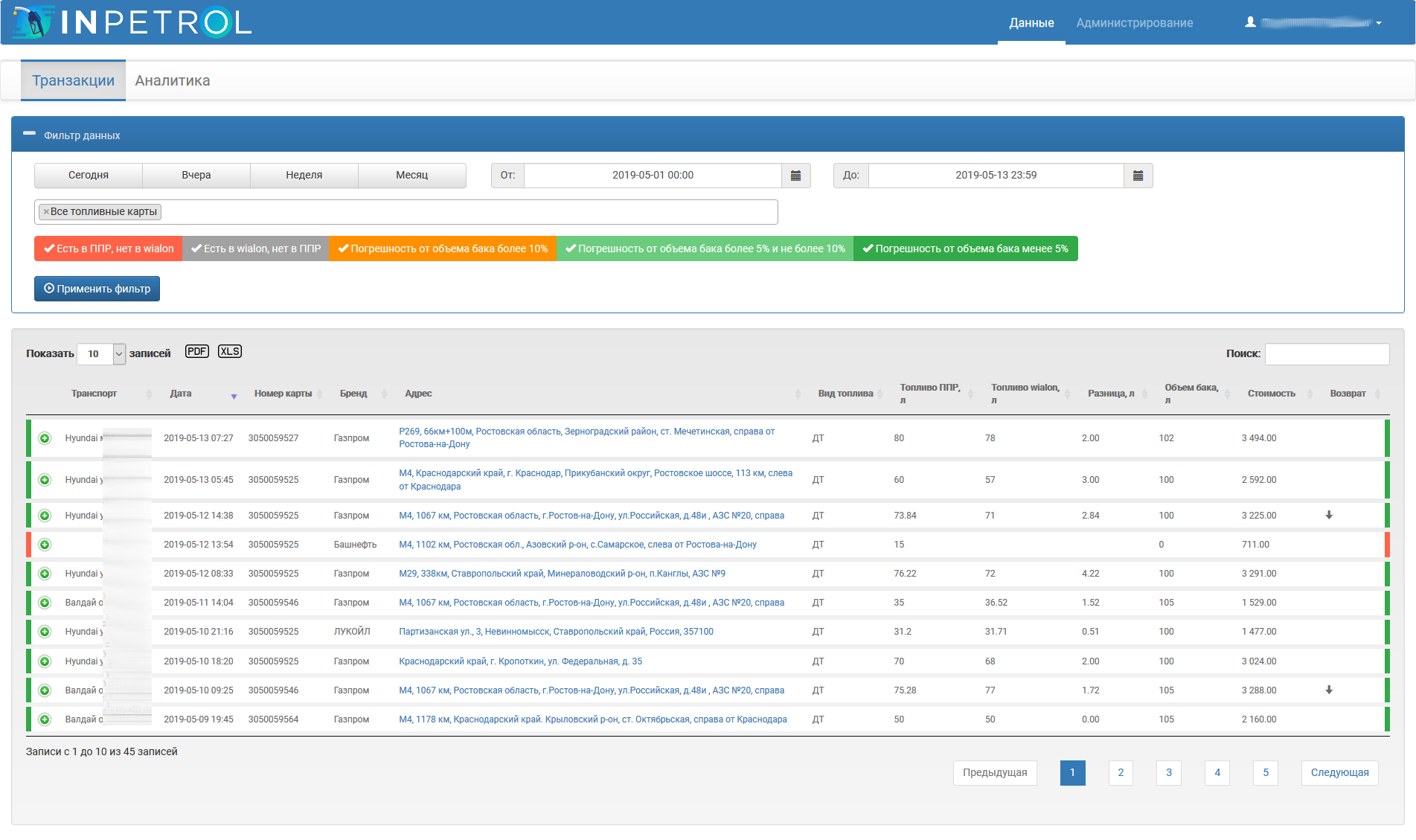Switch to the Транзакции tab
Image resolution: width=1416 pixels, height=840 pixels.
(73, 80)
